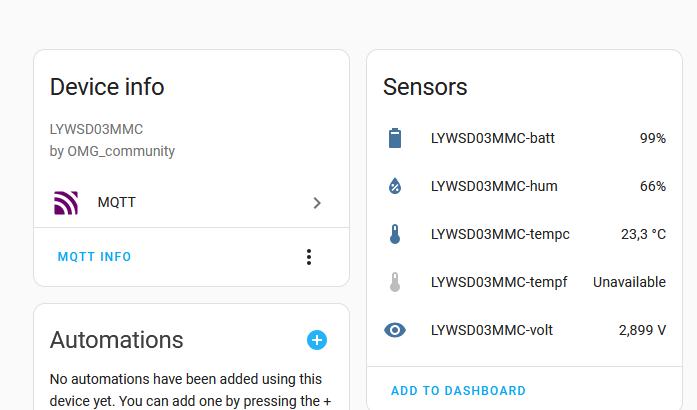The image size is (697, 410).
Task: Click ADD TO DASHBOARD
Action: click(x=458, y=390)
